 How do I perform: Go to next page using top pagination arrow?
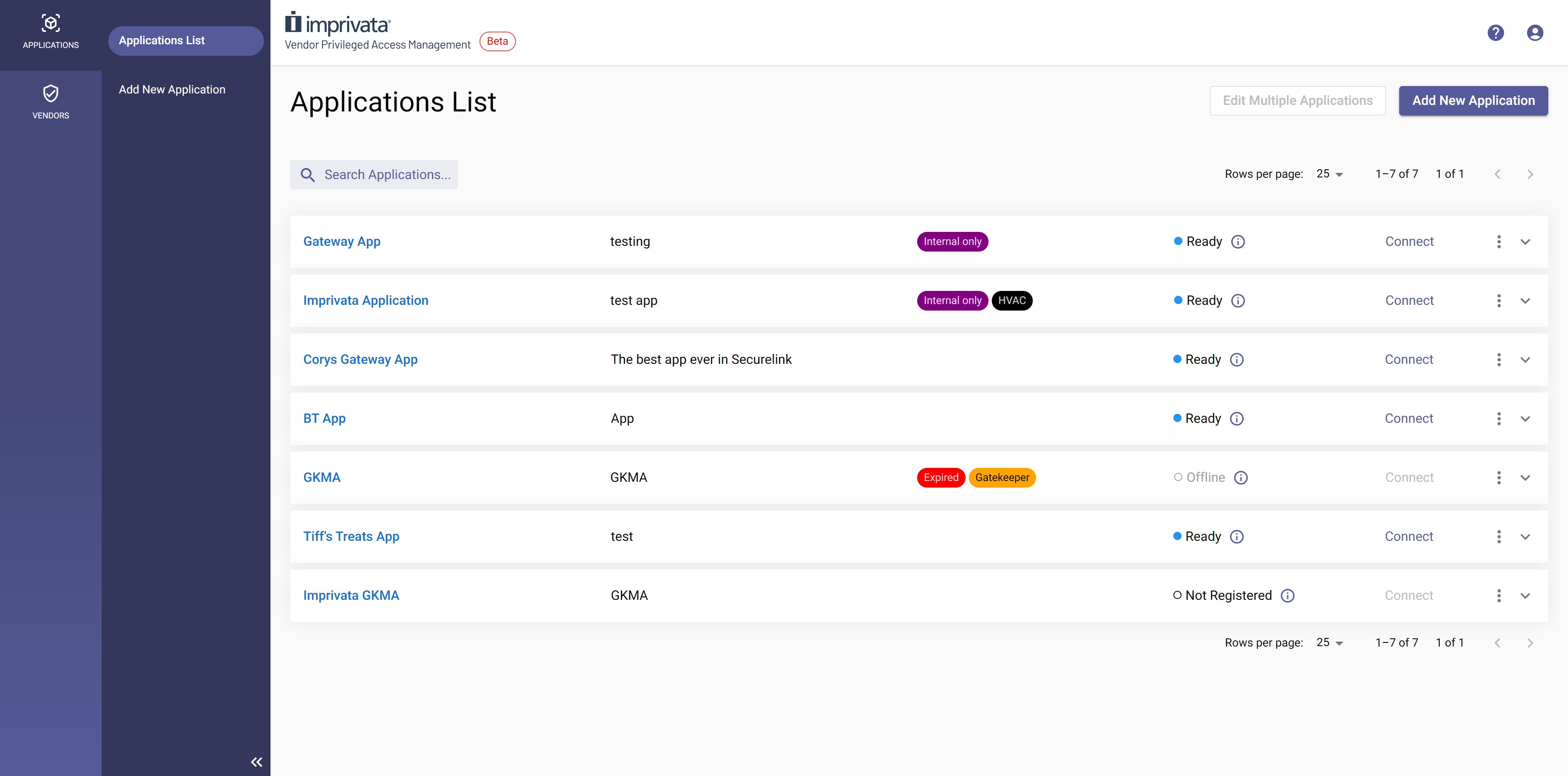pyautogui.click(x=1530, y=175)
